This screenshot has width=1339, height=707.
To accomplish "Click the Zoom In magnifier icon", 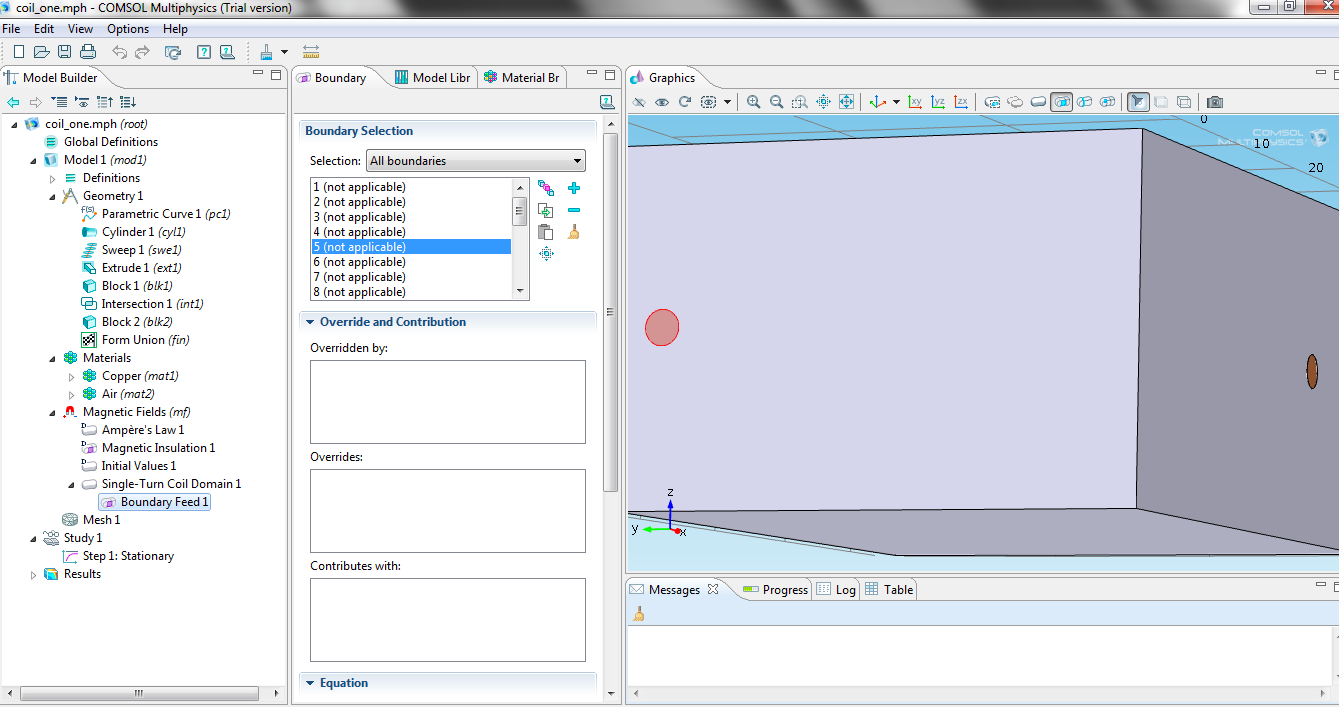I will pos(753,102).
